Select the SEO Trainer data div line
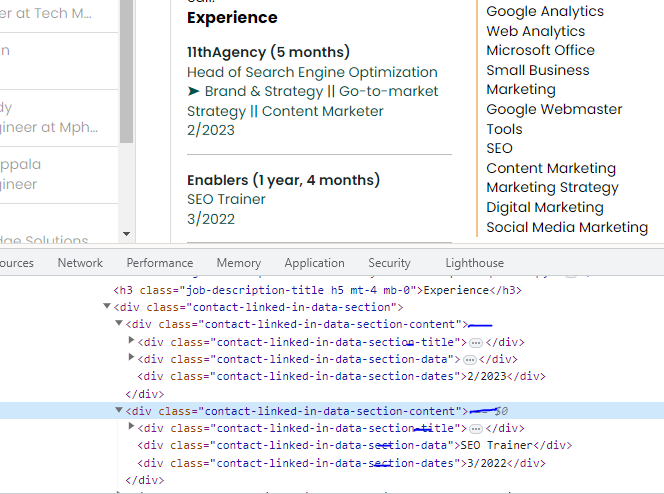Image resolution: width=664 pixels, height=494 pixels. tap(354, 445)
